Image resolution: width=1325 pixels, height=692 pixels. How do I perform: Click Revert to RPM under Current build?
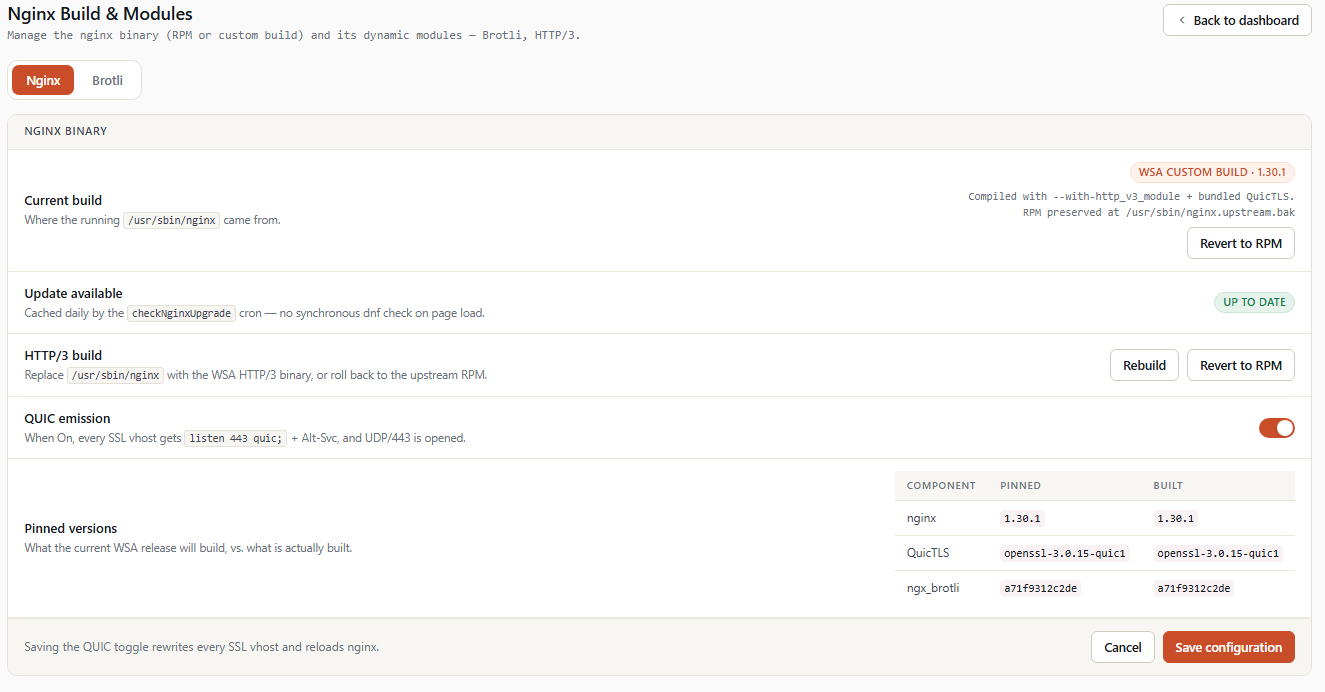(1240, 243)
